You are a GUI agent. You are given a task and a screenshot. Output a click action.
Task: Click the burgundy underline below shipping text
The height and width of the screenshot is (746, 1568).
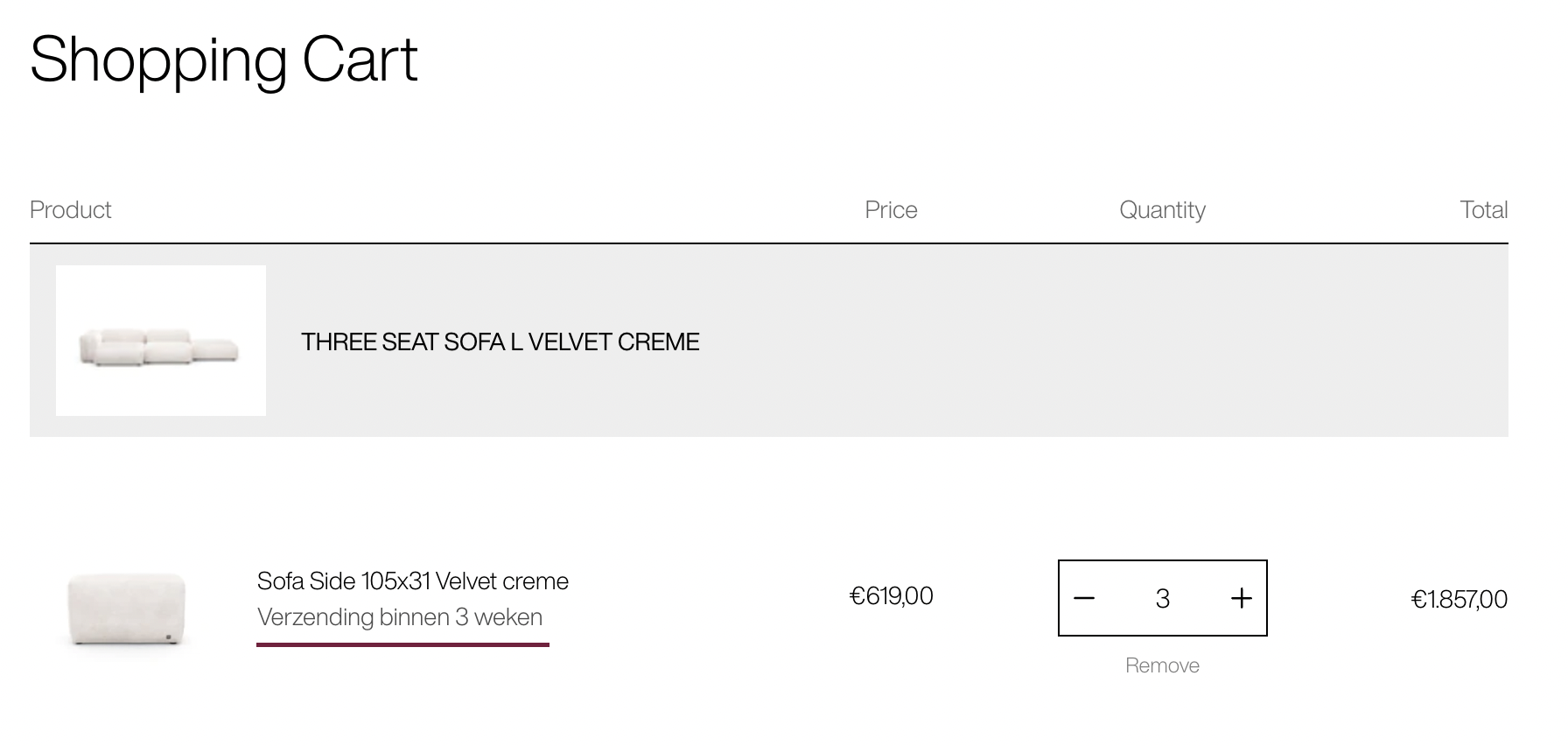(x=402, y=645)
